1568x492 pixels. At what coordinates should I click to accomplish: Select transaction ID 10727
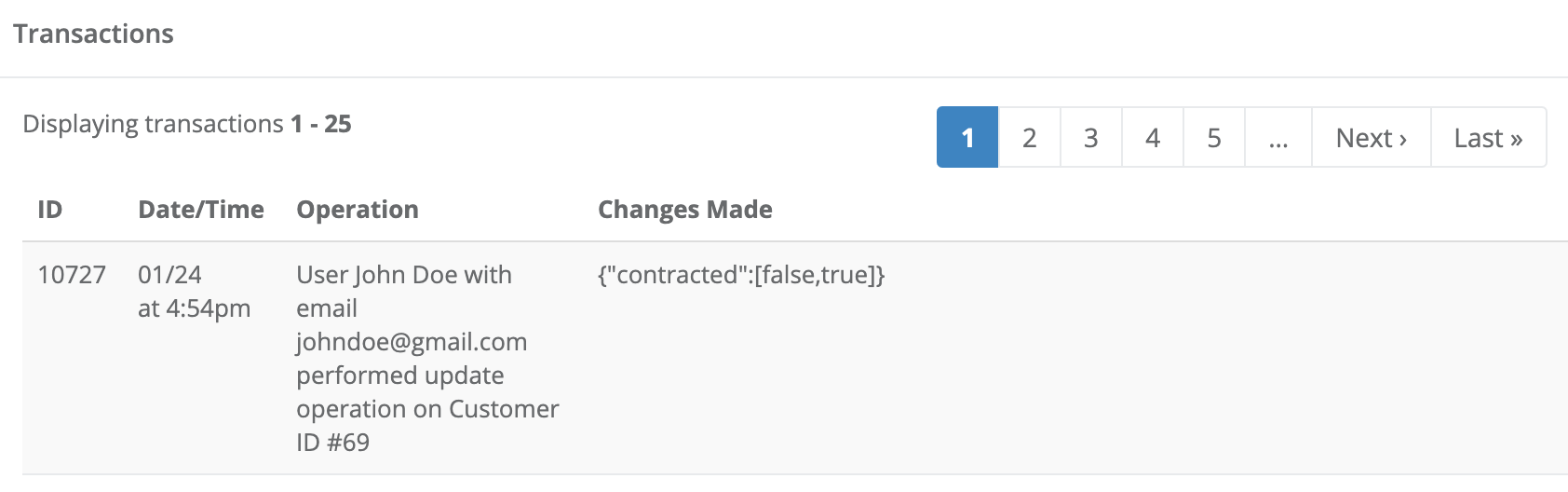72,275
